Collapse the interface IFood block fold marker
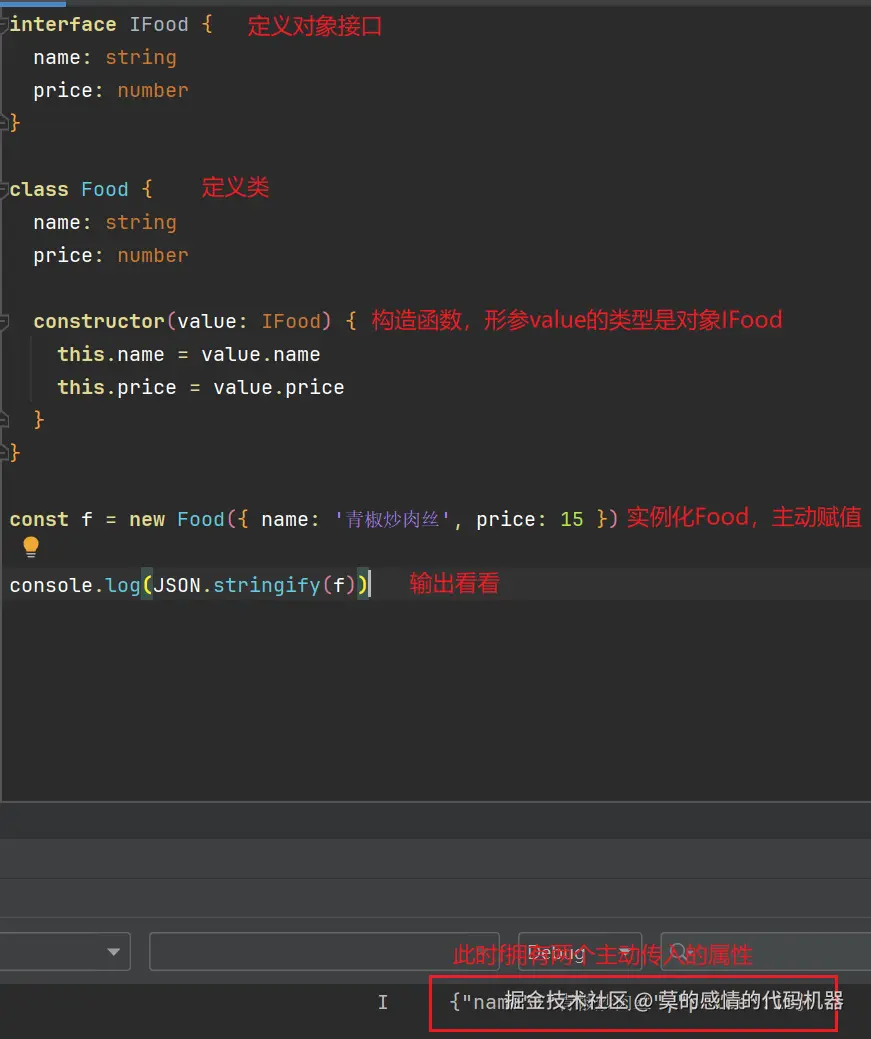 click(4, 25)
